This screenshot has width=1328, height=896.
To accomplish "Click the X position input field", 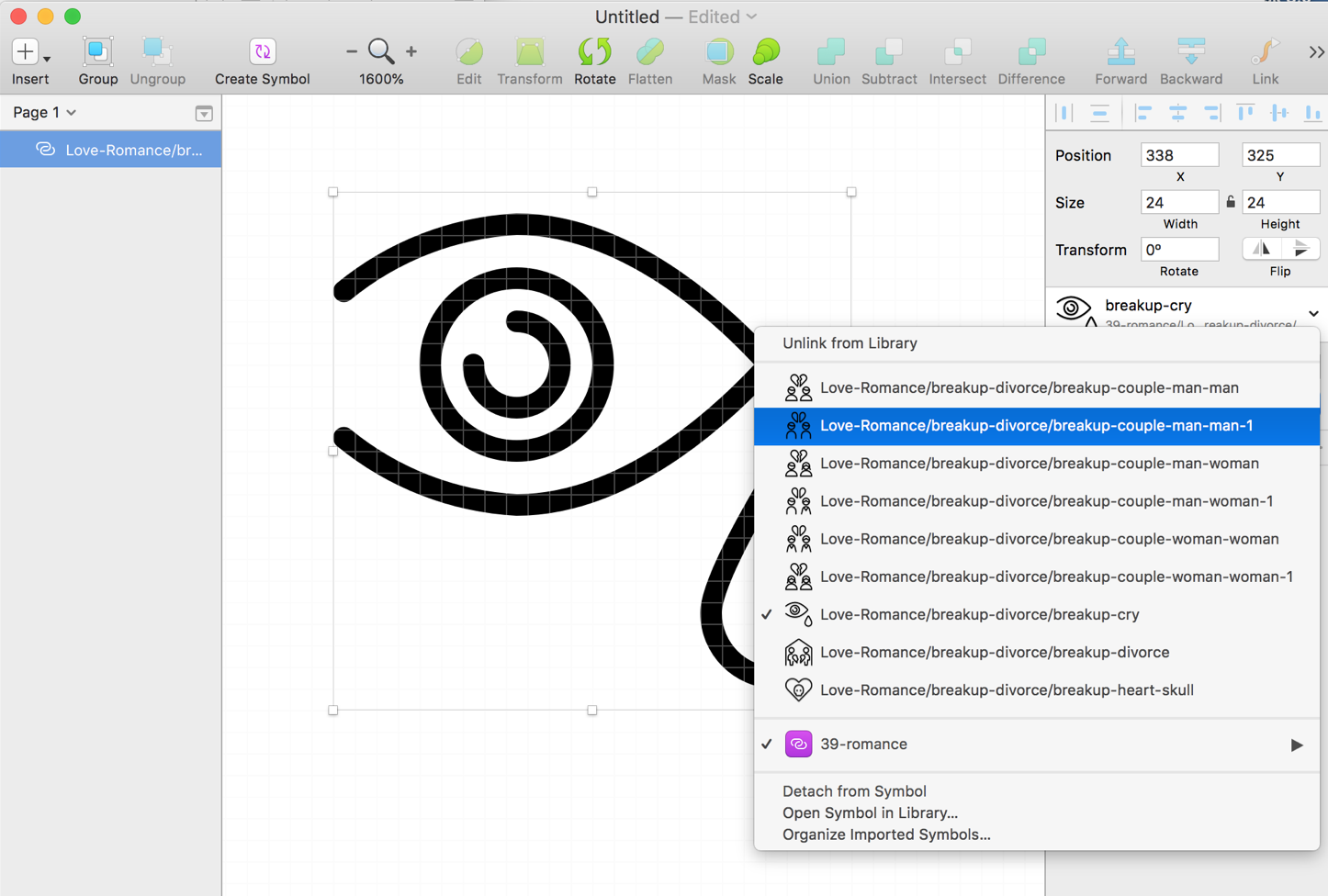I will click(x=1179, y=155).
